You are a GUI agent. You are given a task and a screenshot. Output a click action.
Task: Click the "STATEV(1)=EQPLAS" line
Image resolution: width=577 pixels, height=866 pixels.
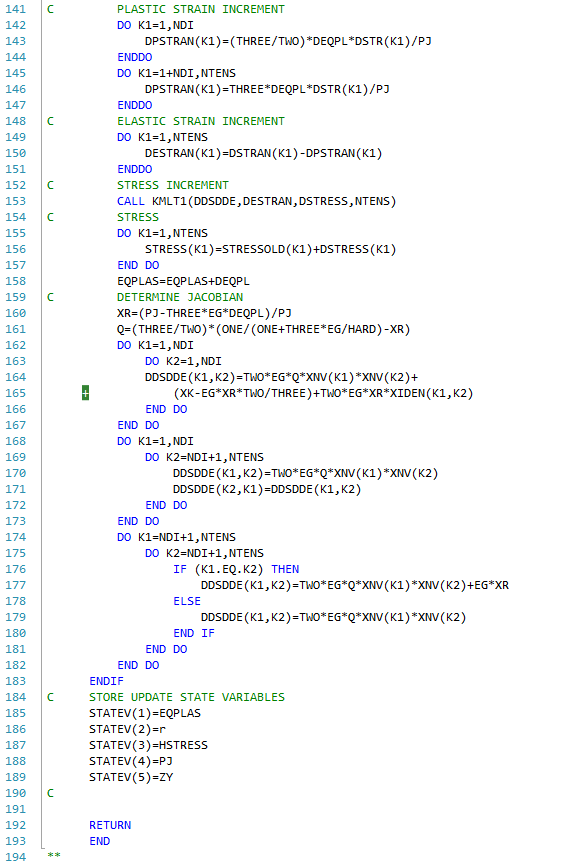coord(145,714)
